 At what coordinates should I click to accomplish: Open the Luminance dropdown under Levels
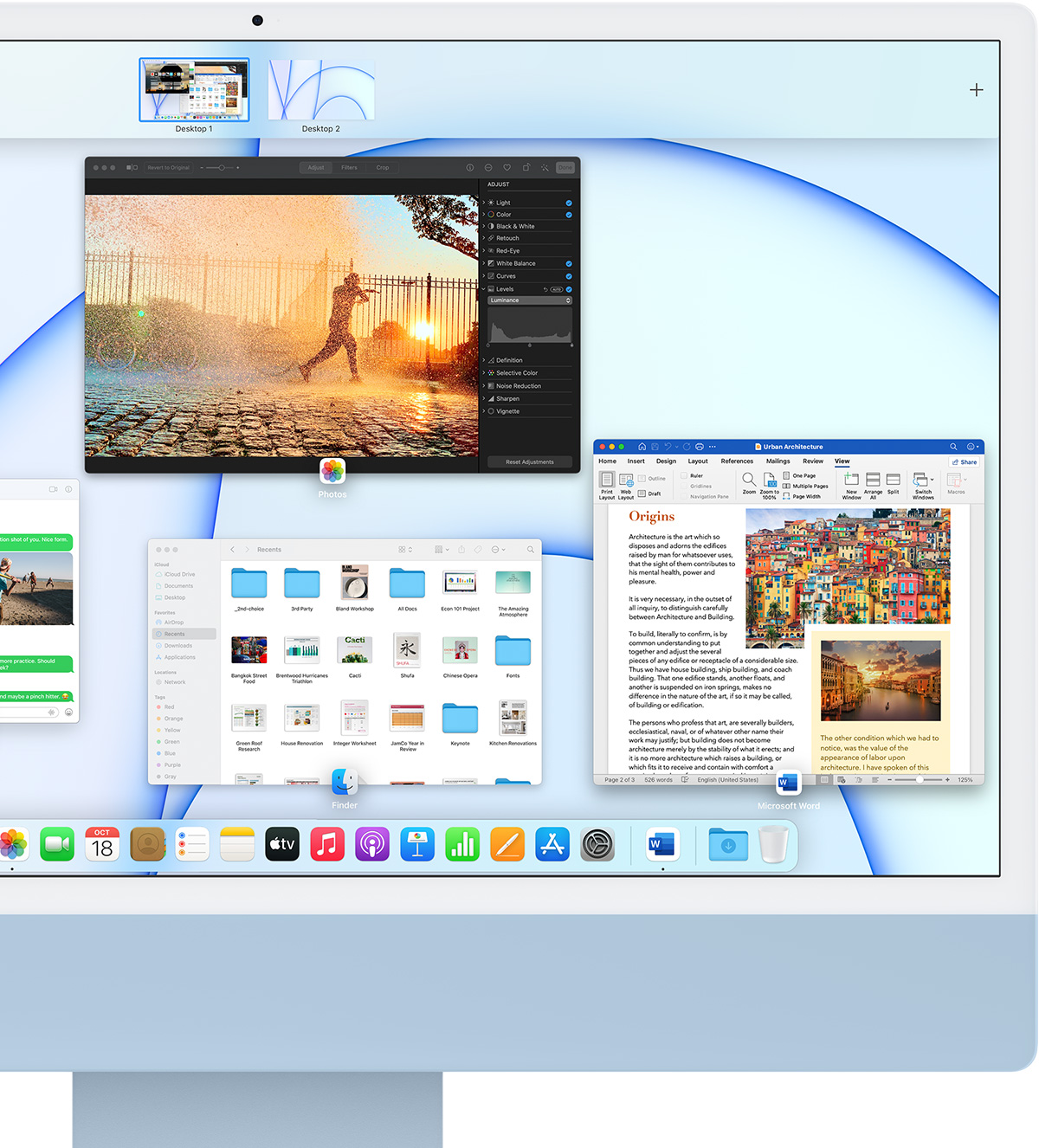530,300
